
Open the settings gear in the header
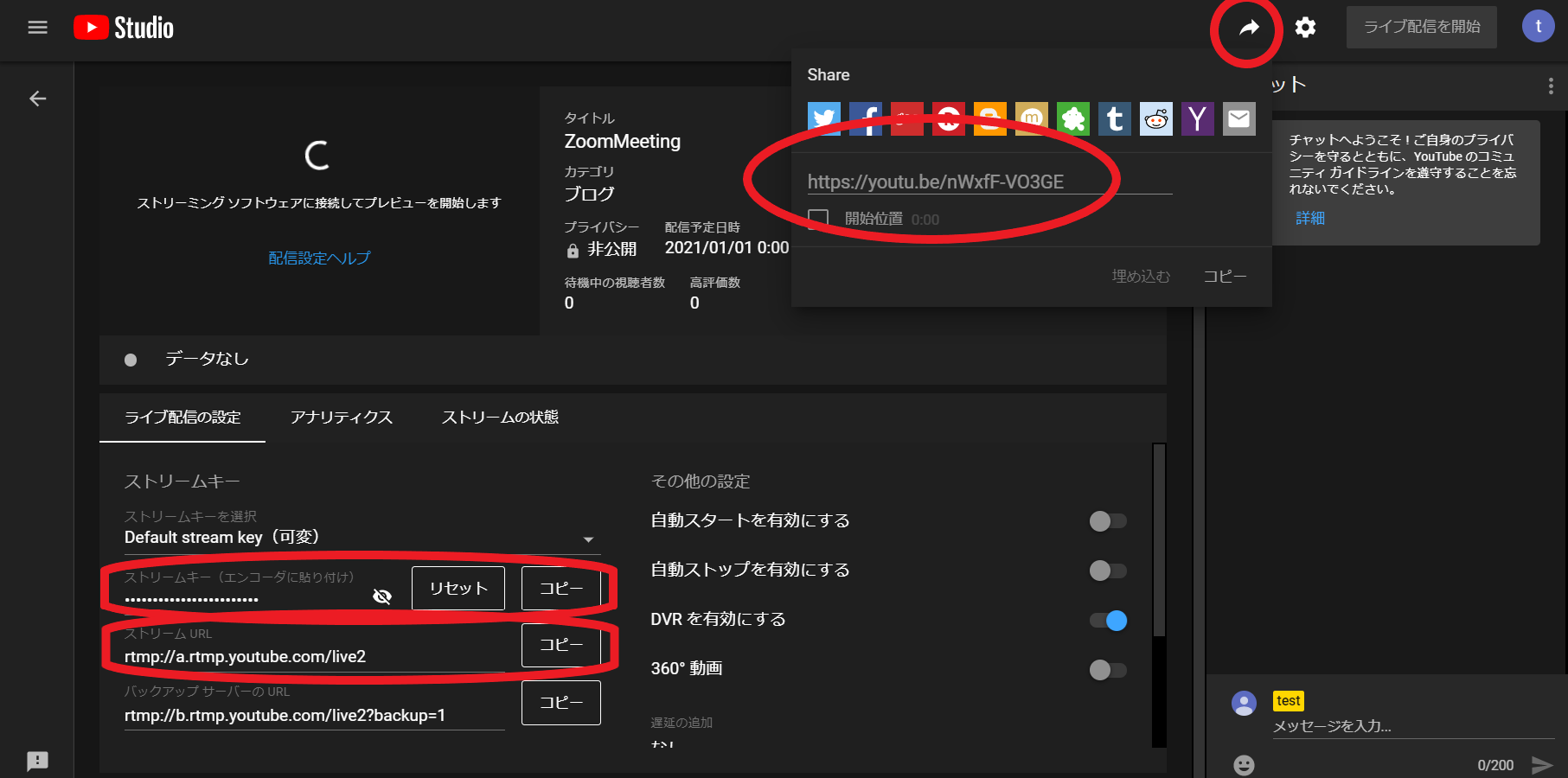coord(1305,28)
